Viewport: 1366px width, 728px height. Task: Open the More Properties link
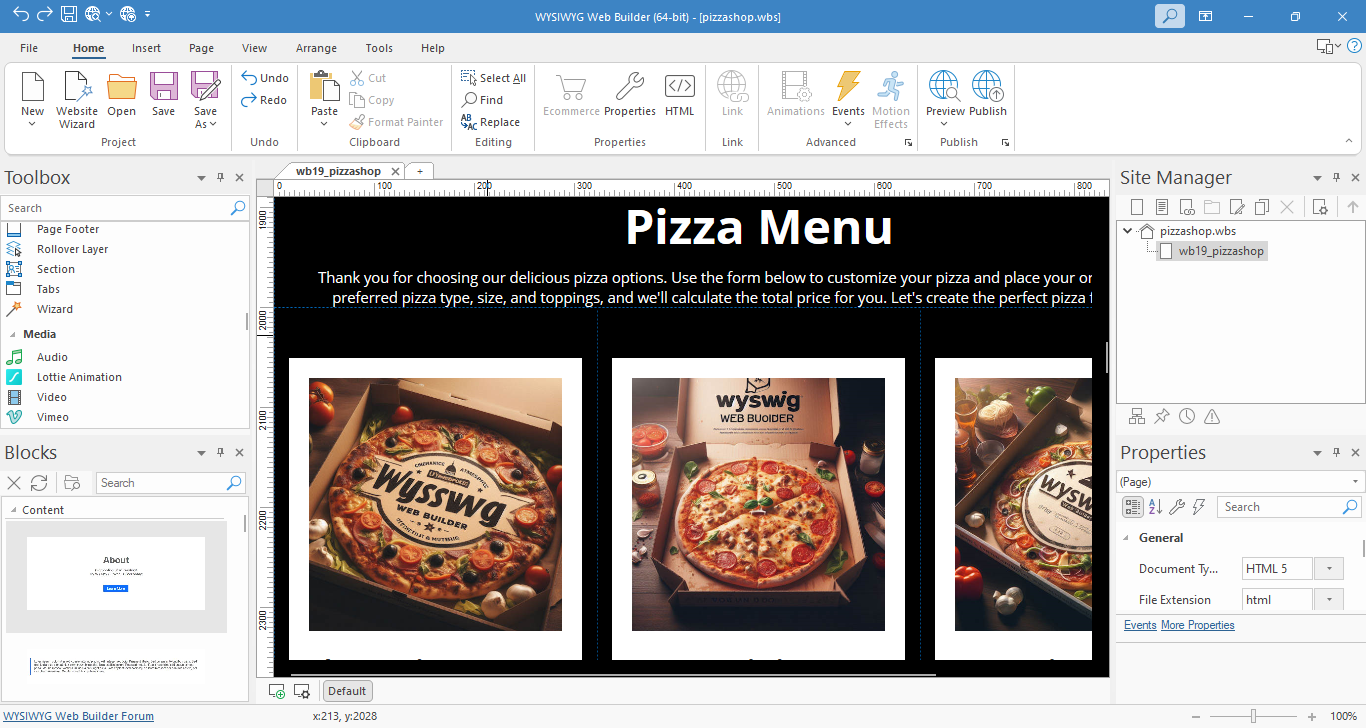[1198, 625]
